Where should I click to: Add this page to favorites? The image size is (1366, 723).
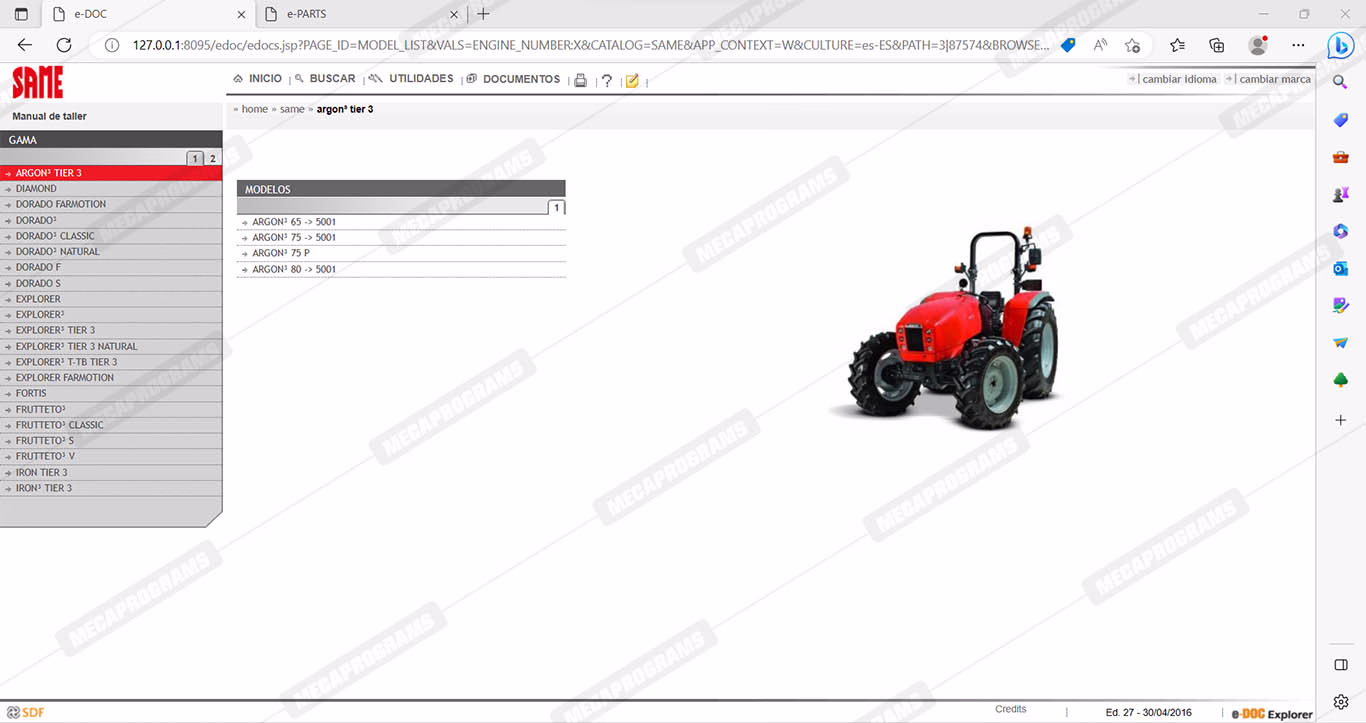pos(1132,45)
